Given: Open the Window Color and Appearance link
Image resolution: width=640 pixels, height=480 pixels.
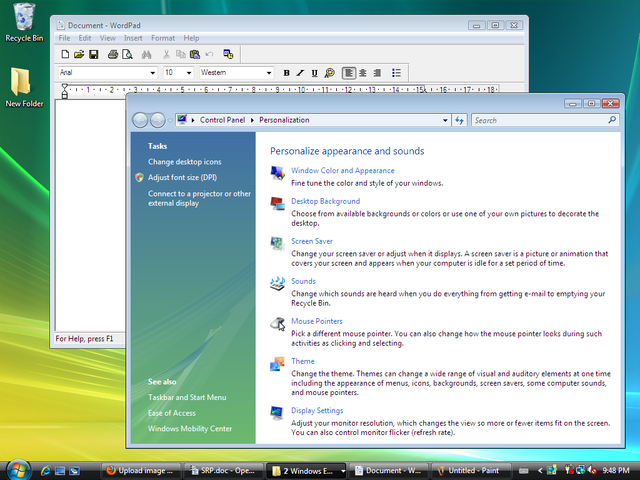Looking at the screenshot, I should [x=343, y=171].
